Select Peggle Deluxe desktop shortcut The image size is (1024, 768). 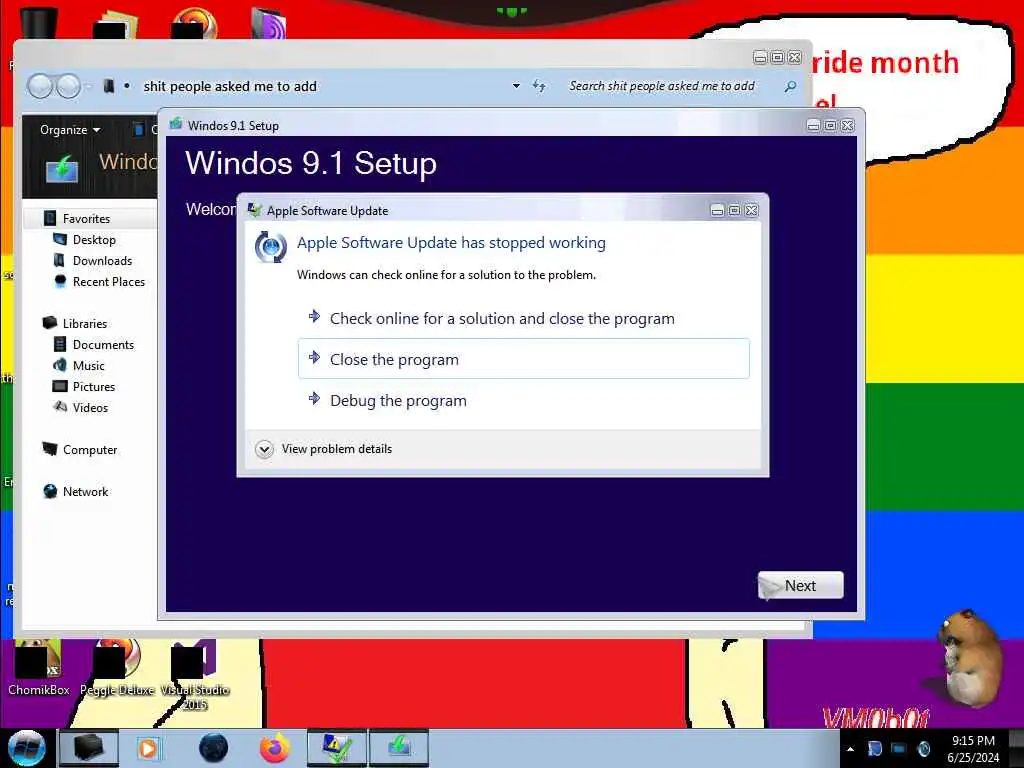(x=117, y=667)
